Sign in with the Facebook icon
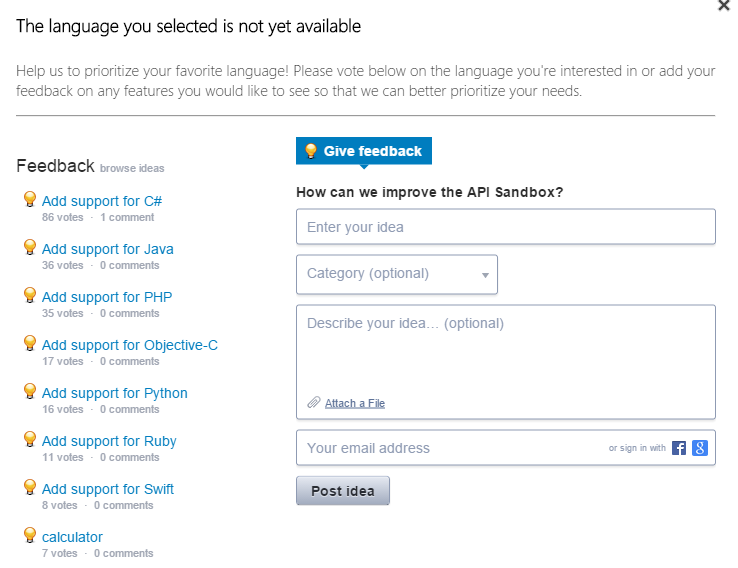This screenshot has width=738, height=568. tap(678, 448)
